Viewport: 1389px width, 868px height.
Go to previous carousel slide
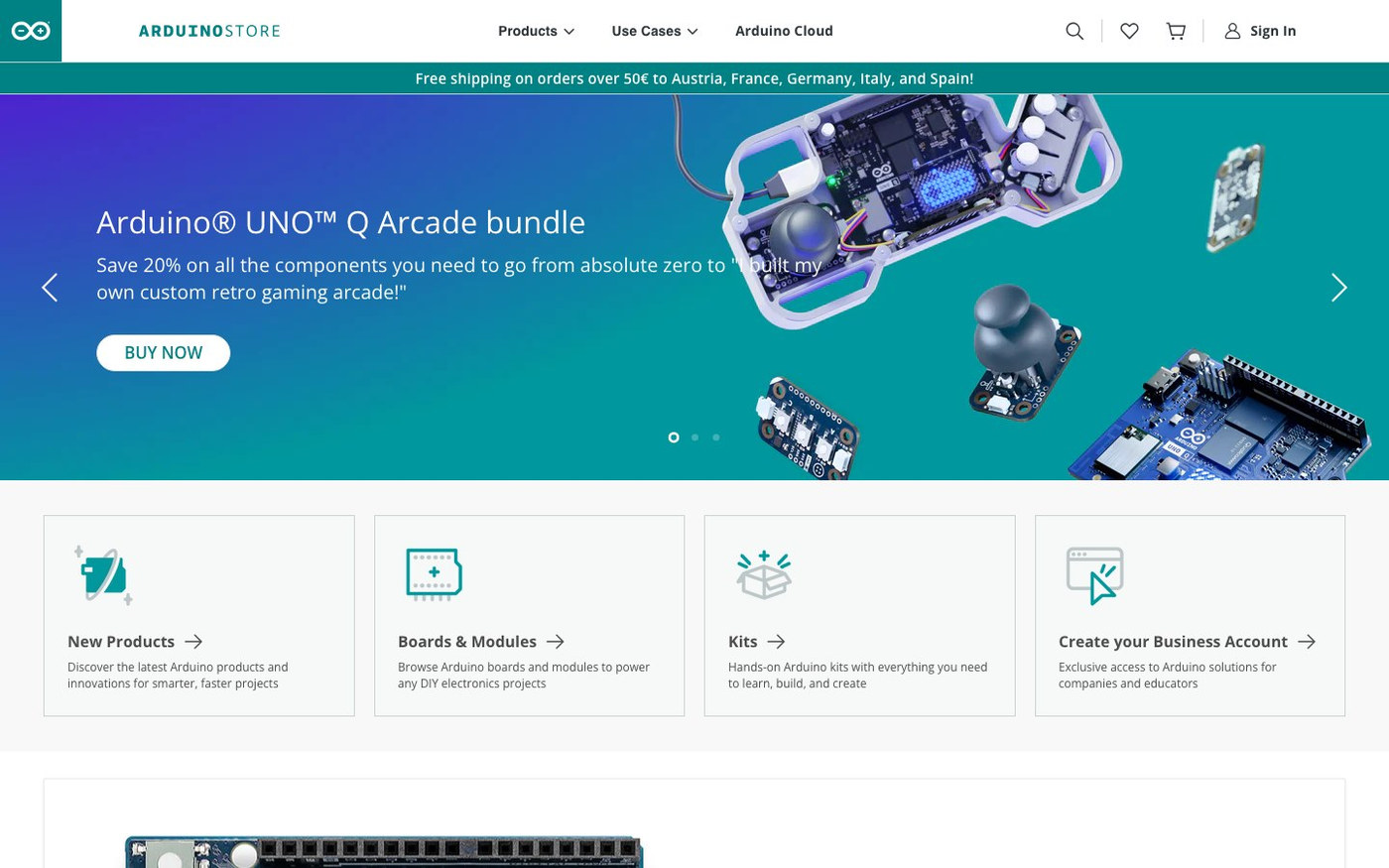(50, 288)
